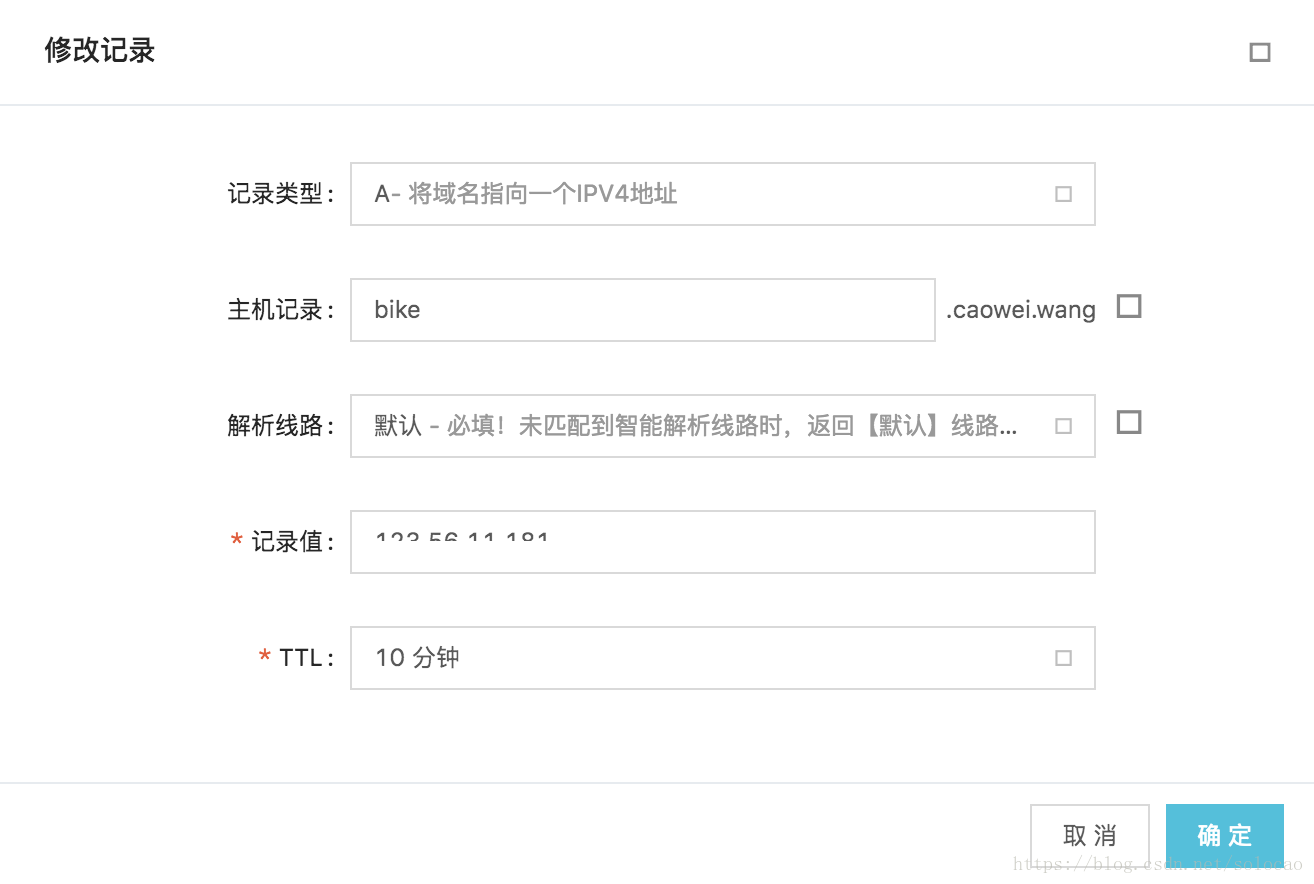Open the 10 分钟 TTL dropdown
This screenshot has height=884, width=1314.
click(x=723, y=658)
